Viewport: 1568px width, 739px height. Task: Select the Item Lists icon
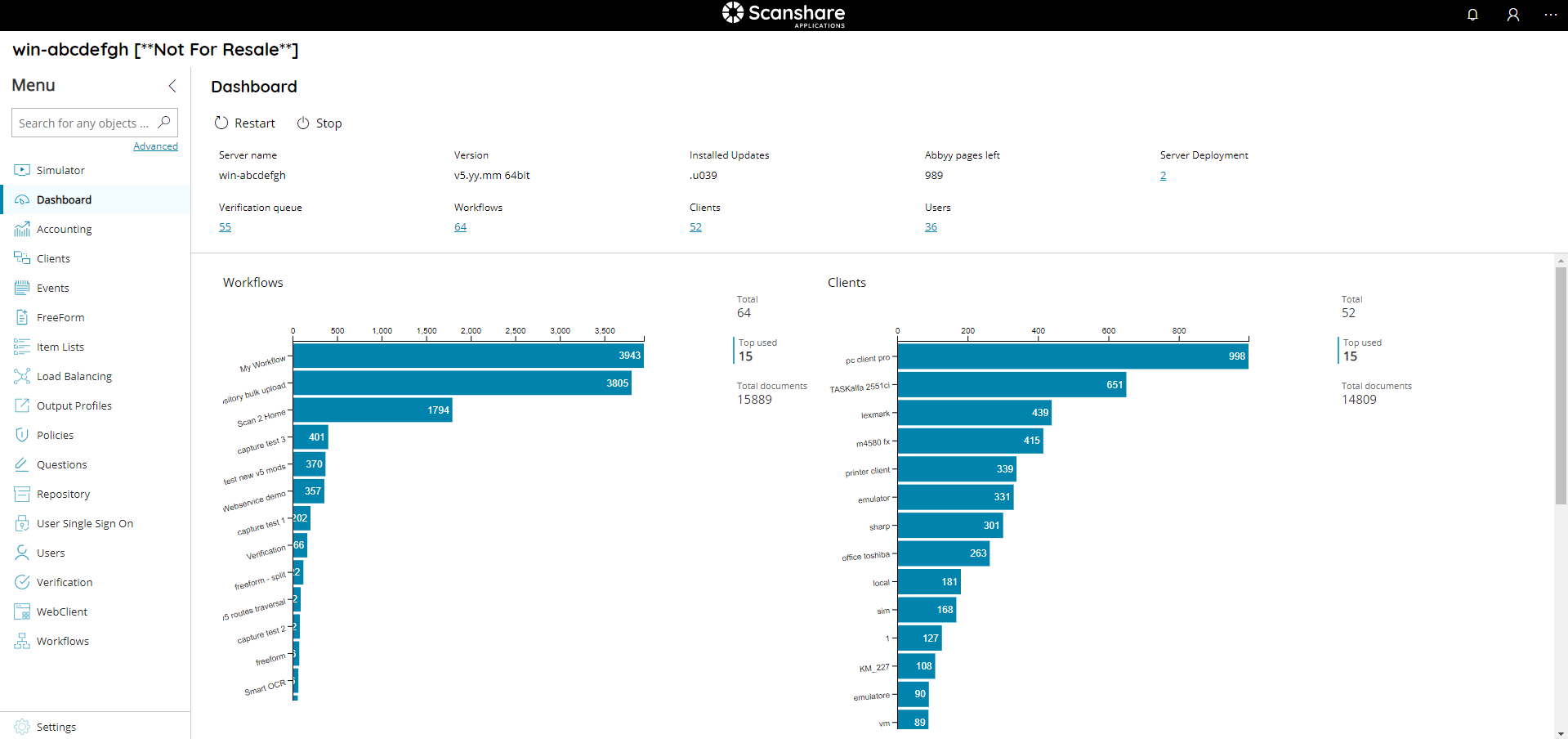[x=22, y=347]
